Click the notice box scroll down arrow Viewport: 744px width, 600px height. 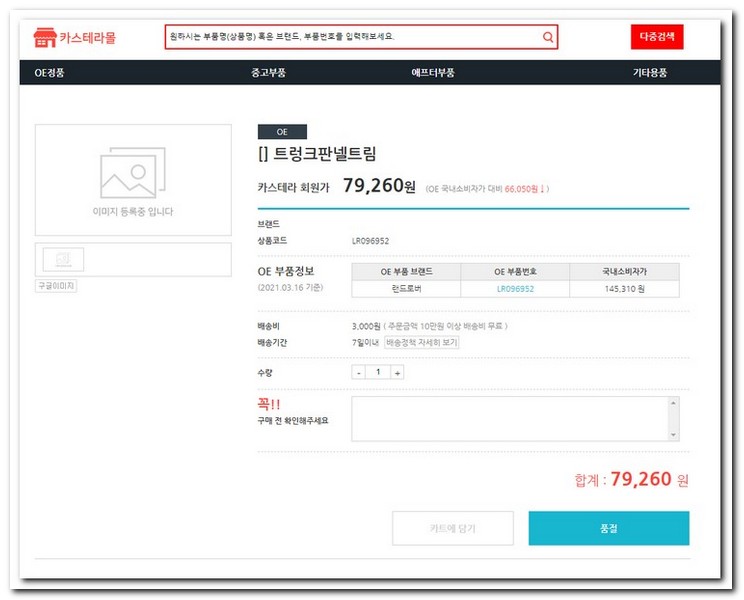pos(673,434)
